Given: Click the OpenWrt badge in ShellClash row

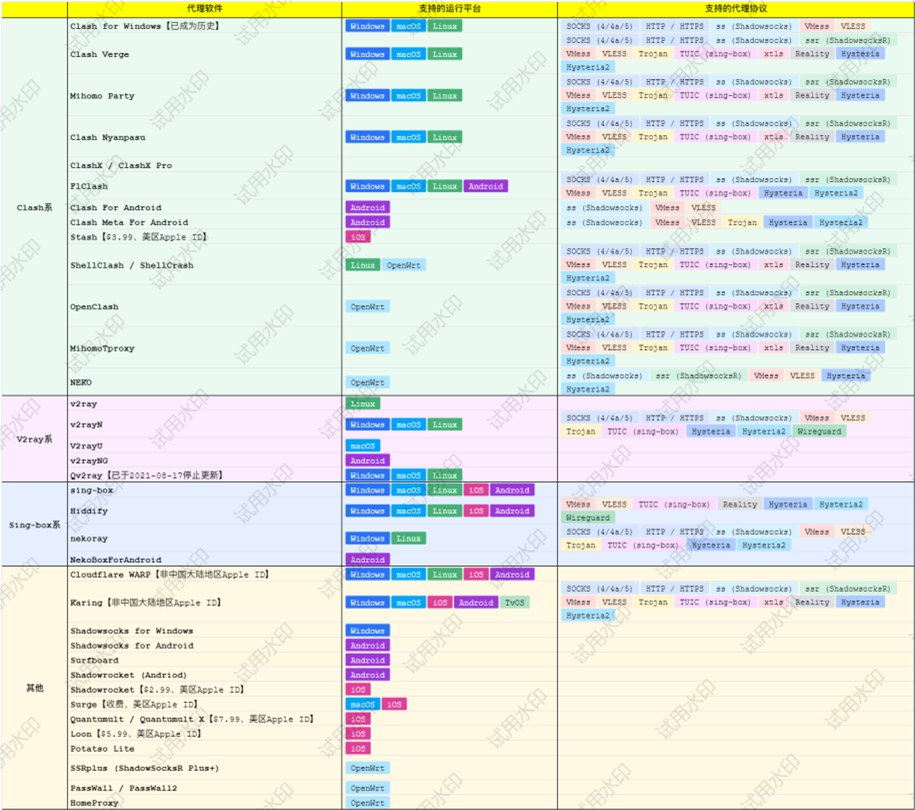Looking at the screenshot, I should [404, 265].
